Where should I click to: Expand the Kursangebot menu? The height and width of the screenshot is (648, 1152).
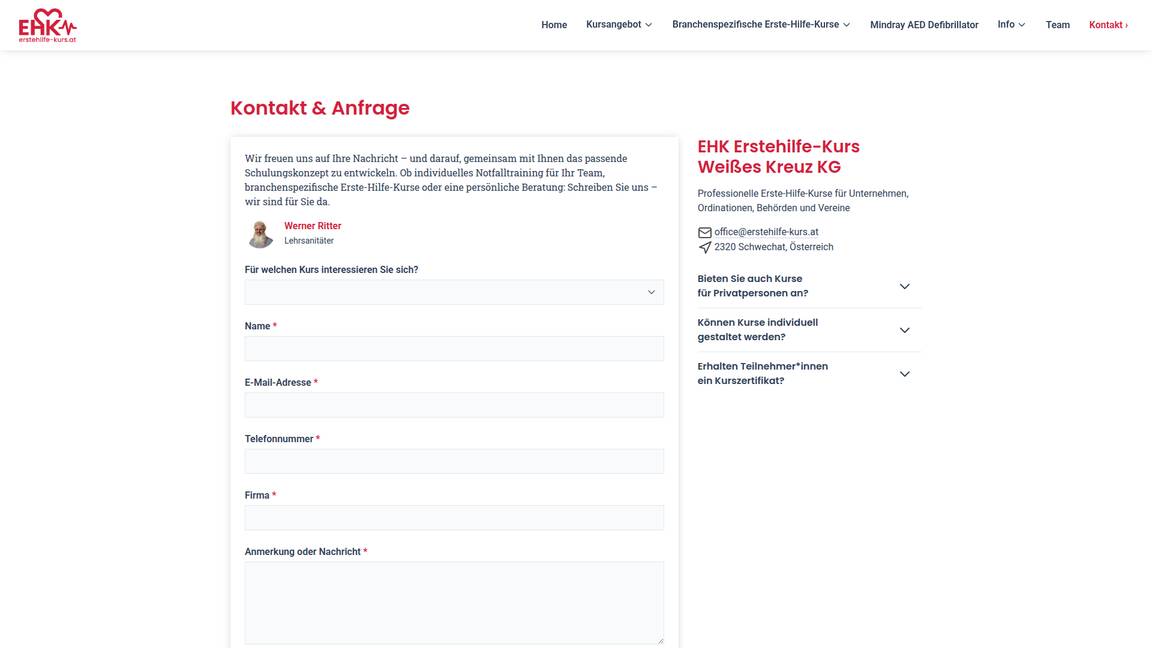pyautogui.click(x=618, y=25)
